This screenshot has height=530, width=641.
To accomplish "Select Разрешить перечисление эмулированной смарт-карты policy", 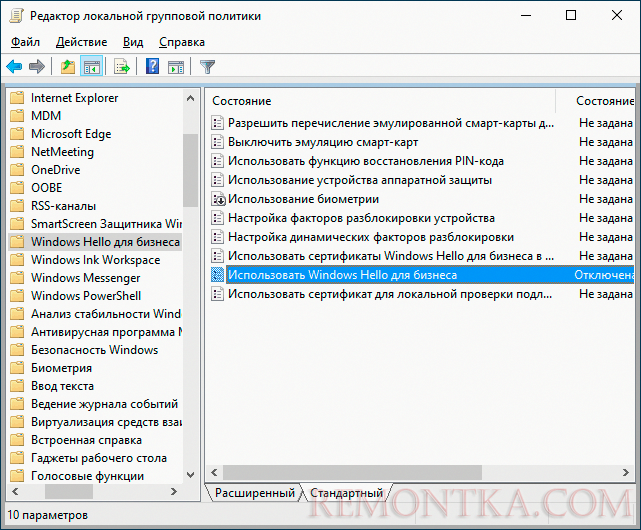I will click(x=391, y=123).
